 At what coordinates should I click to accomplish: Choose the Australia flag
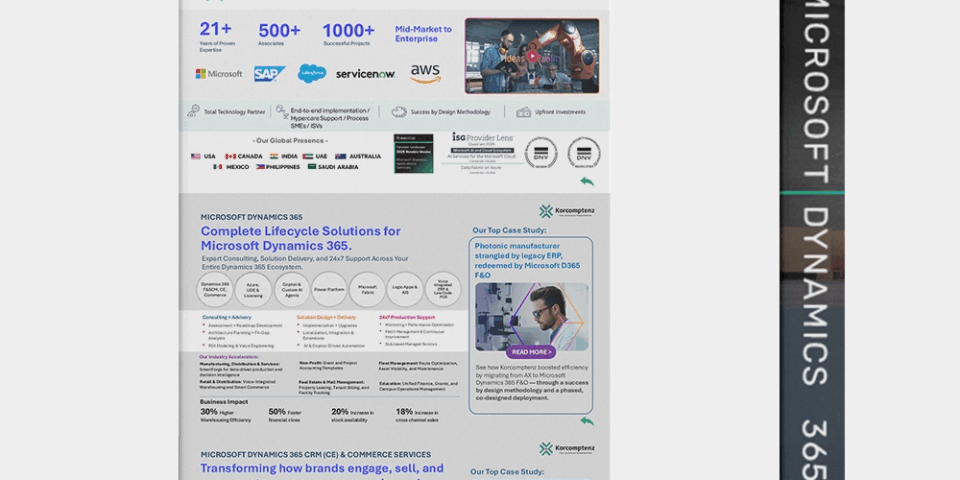(x=340, y=156)
